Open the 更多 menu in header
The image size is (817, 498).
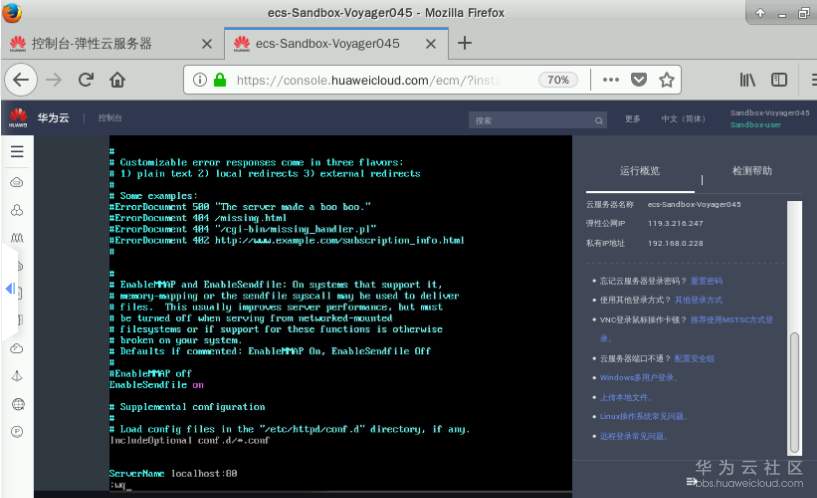click(633, 119)
